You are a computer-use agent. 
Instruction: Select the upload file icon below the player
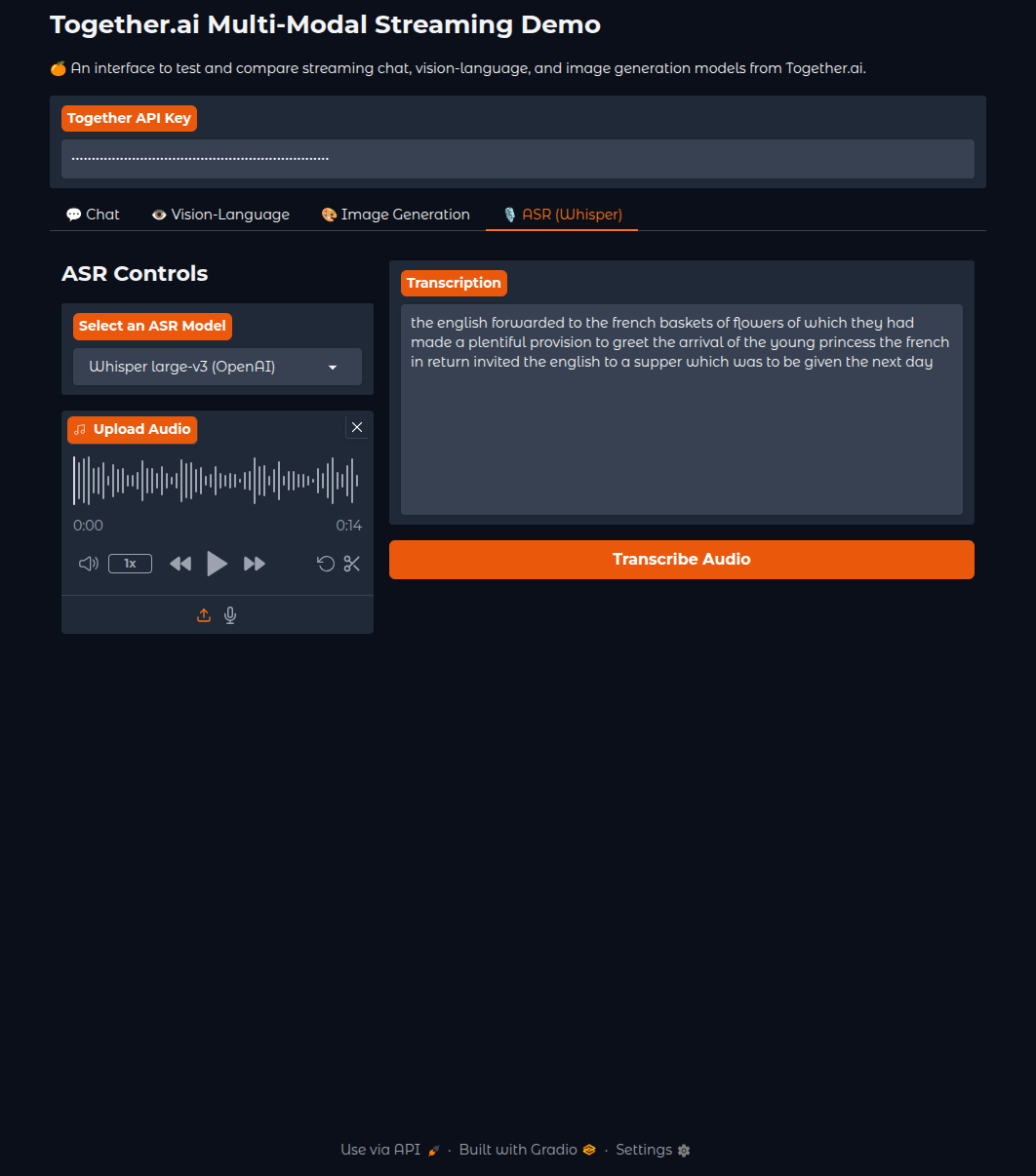(204, 615)
